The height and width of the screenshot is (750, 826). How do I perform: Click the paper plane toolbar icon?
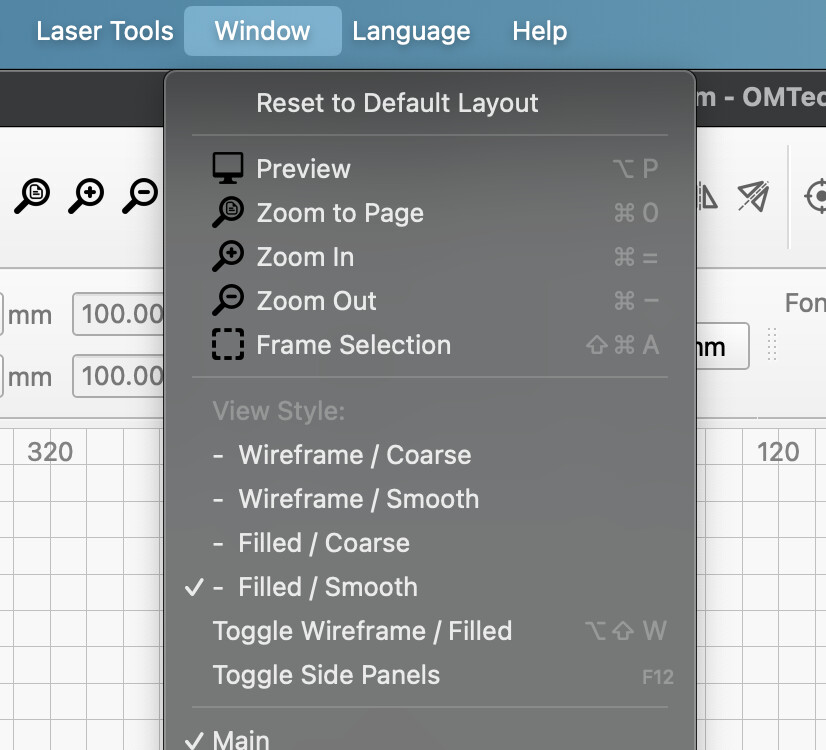point(753,196)
